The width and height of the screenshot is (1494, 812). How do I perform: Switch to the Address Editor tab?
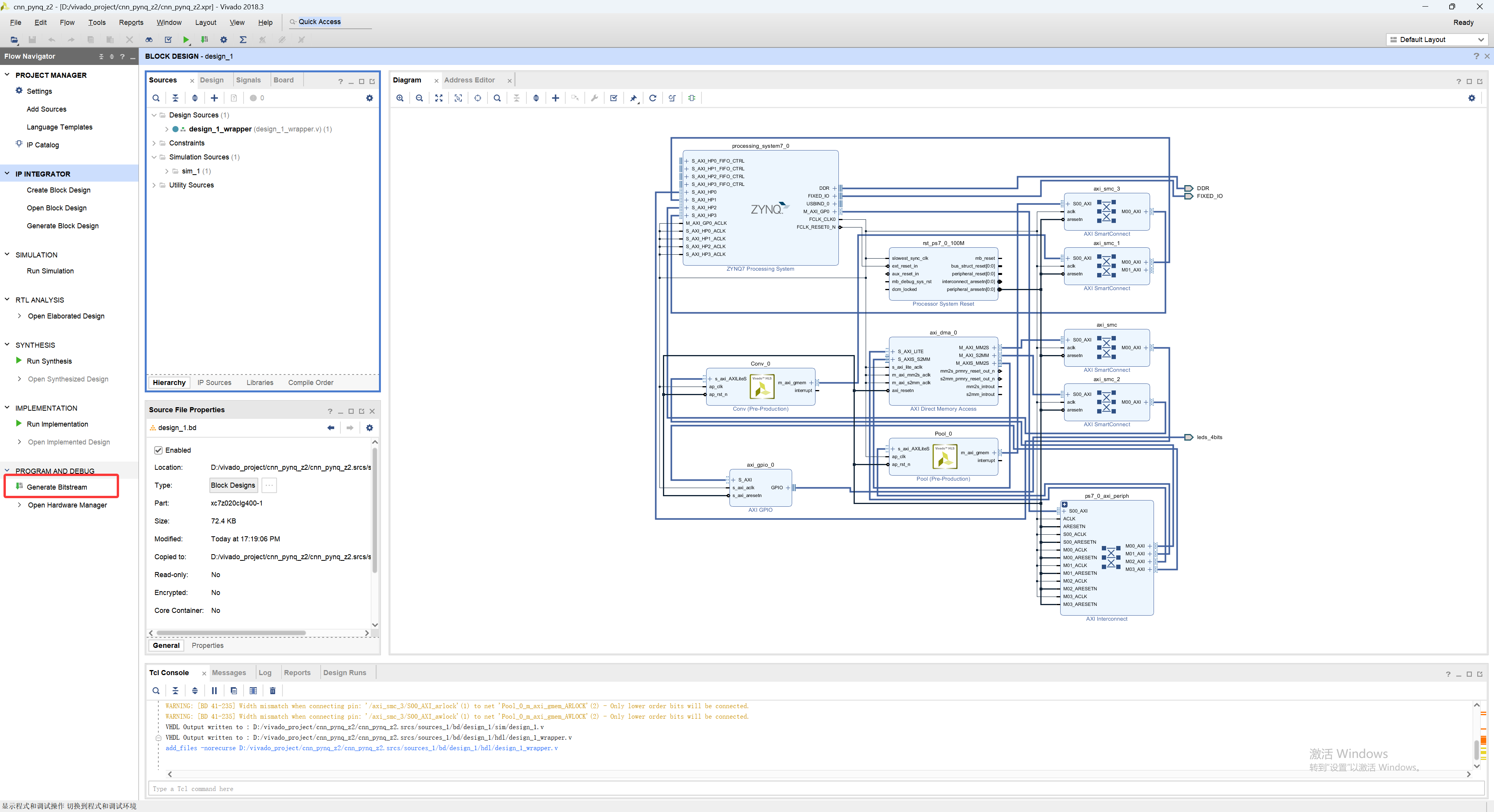(x=469, y=80)
